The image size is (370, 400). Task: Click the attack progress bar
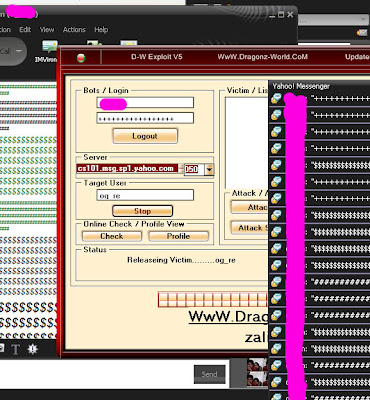213,300
